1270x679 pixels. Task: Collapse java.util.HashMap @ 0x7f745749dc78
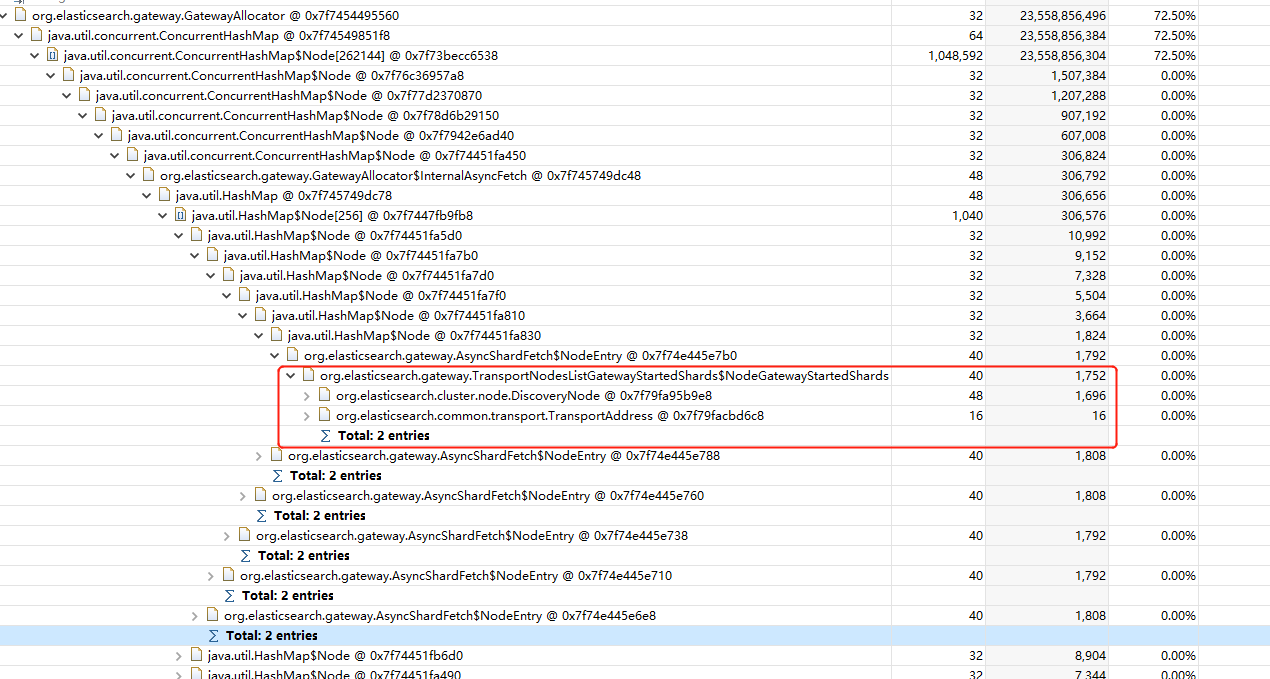click(147, 196)
